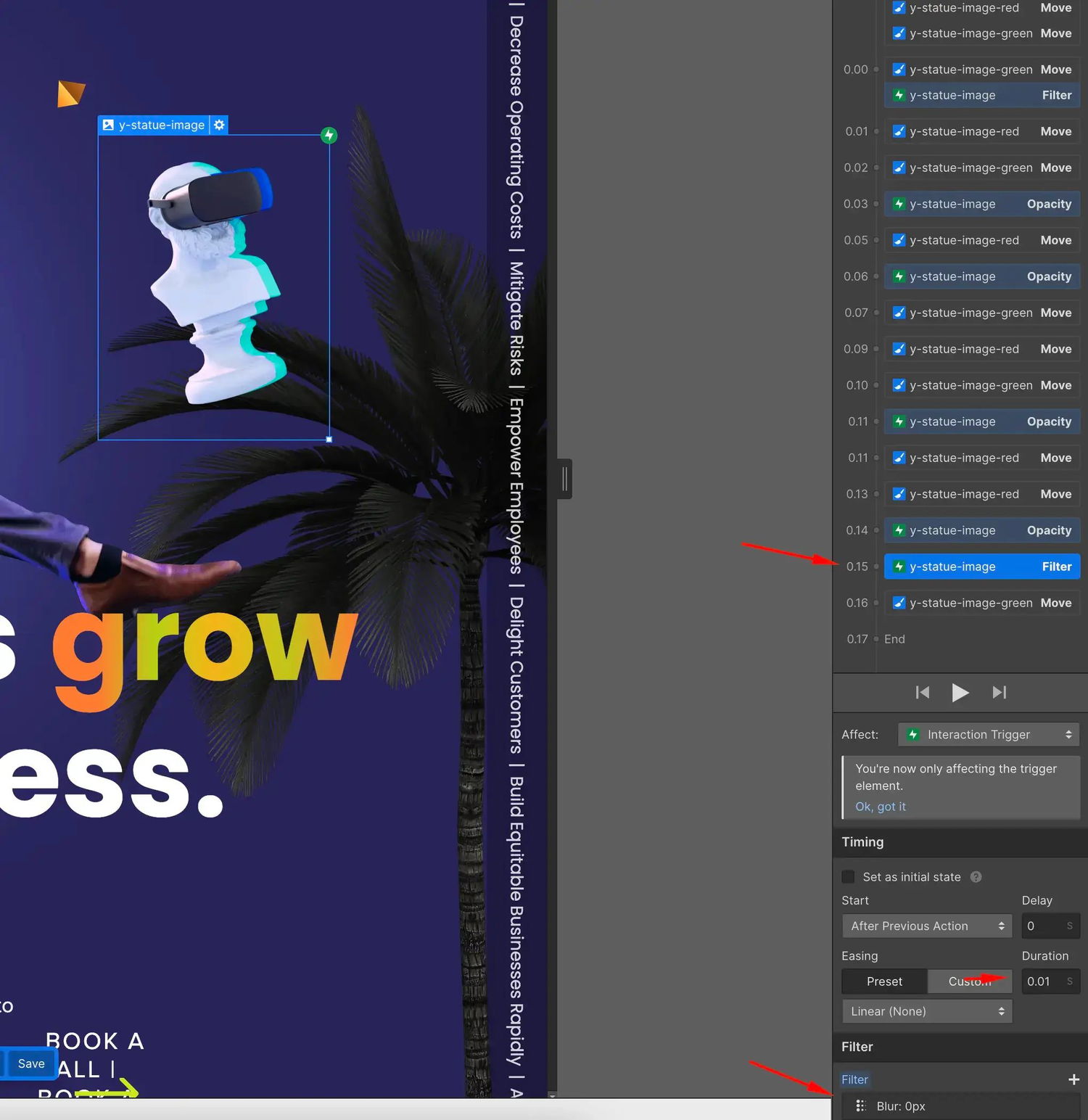Play the interaction animation preview
Image resolution: width=1088 pixels, height=1120 pixels.
click(x=960, y=693)
